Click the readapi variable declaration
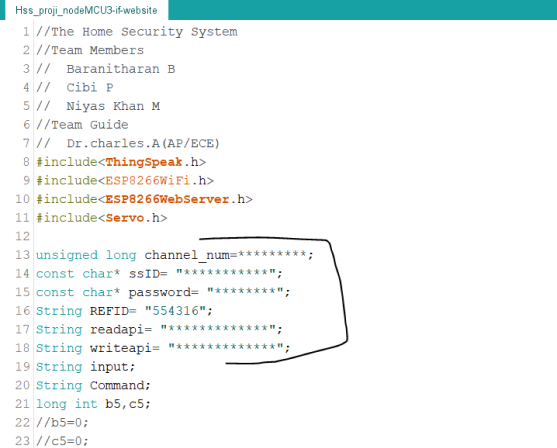Image resolution: width=557 pixels, height=448 pixels. click(x=159, y=329)
